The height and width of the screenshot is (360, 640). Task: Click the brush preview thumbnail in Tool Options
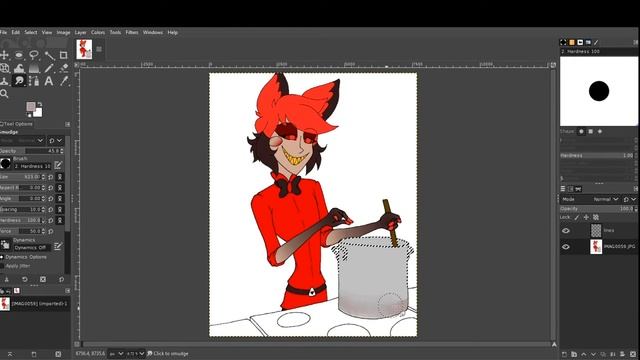[5, 164]
